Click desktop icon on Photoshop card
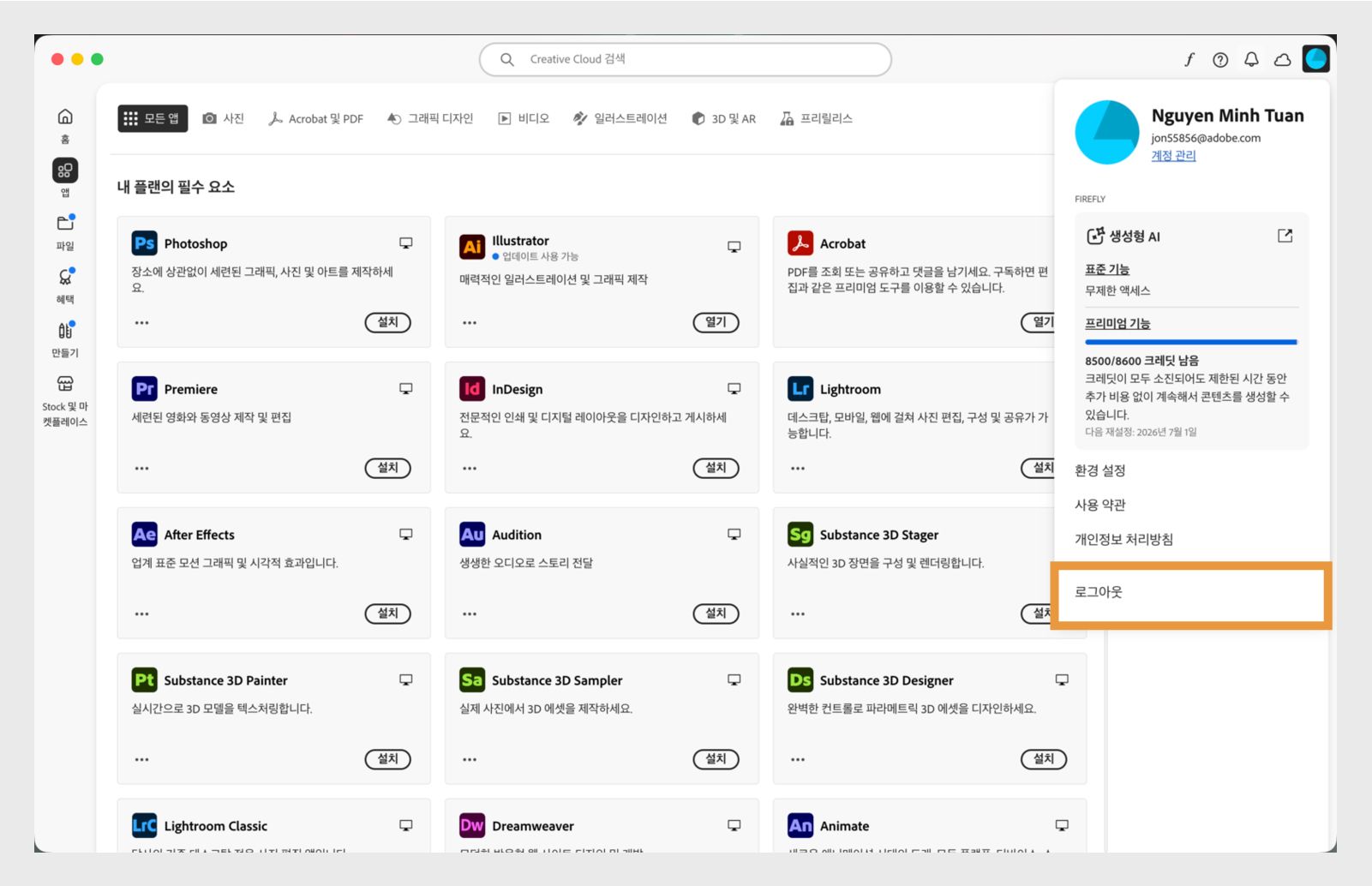The height and width of the screenshot is (886, 1372). (406, 243)
